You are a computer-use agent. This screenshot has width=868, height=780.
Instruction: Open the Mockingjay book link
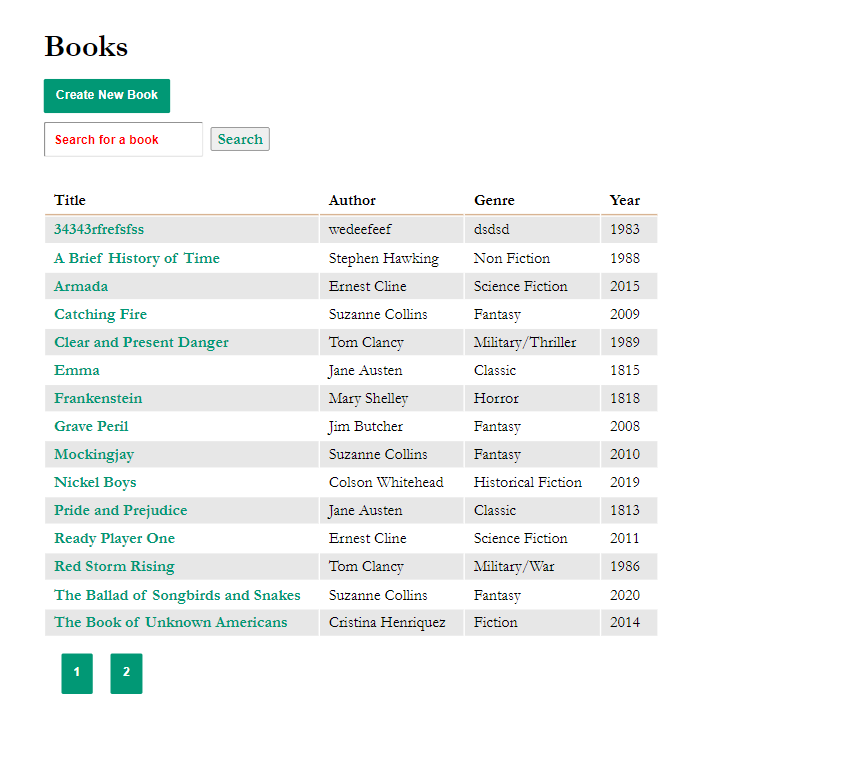coord(94,455)
